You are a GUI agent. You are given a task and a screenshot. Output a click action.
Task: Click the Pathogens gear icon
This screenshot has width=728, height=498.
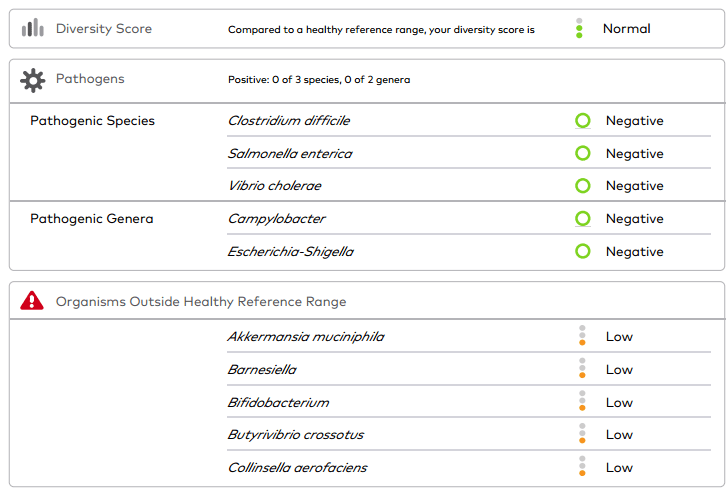(x=33, y=79)
